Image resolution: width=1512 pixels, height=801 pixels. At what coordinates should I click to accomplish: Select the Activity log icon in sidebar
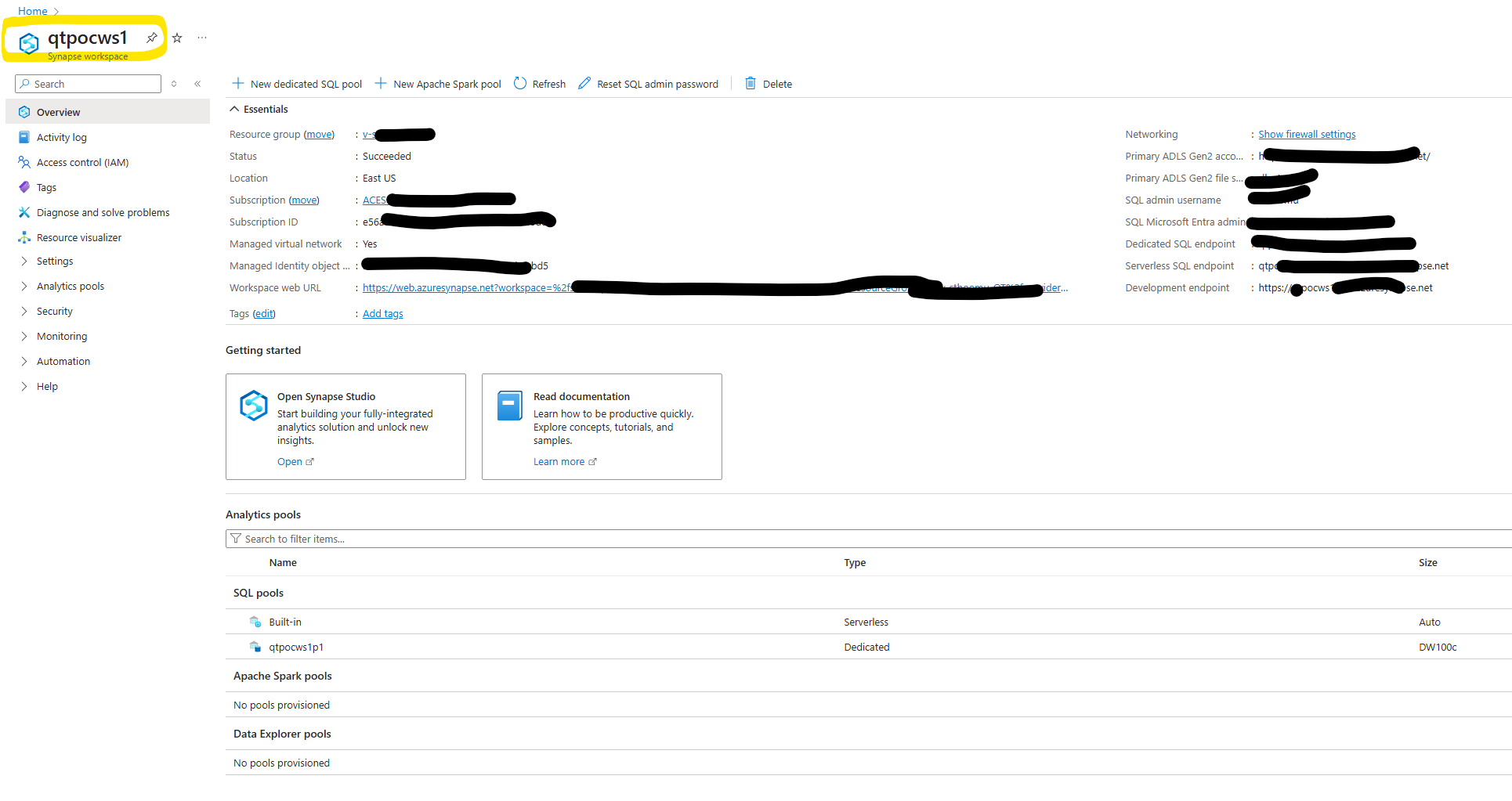pos(24,137)
